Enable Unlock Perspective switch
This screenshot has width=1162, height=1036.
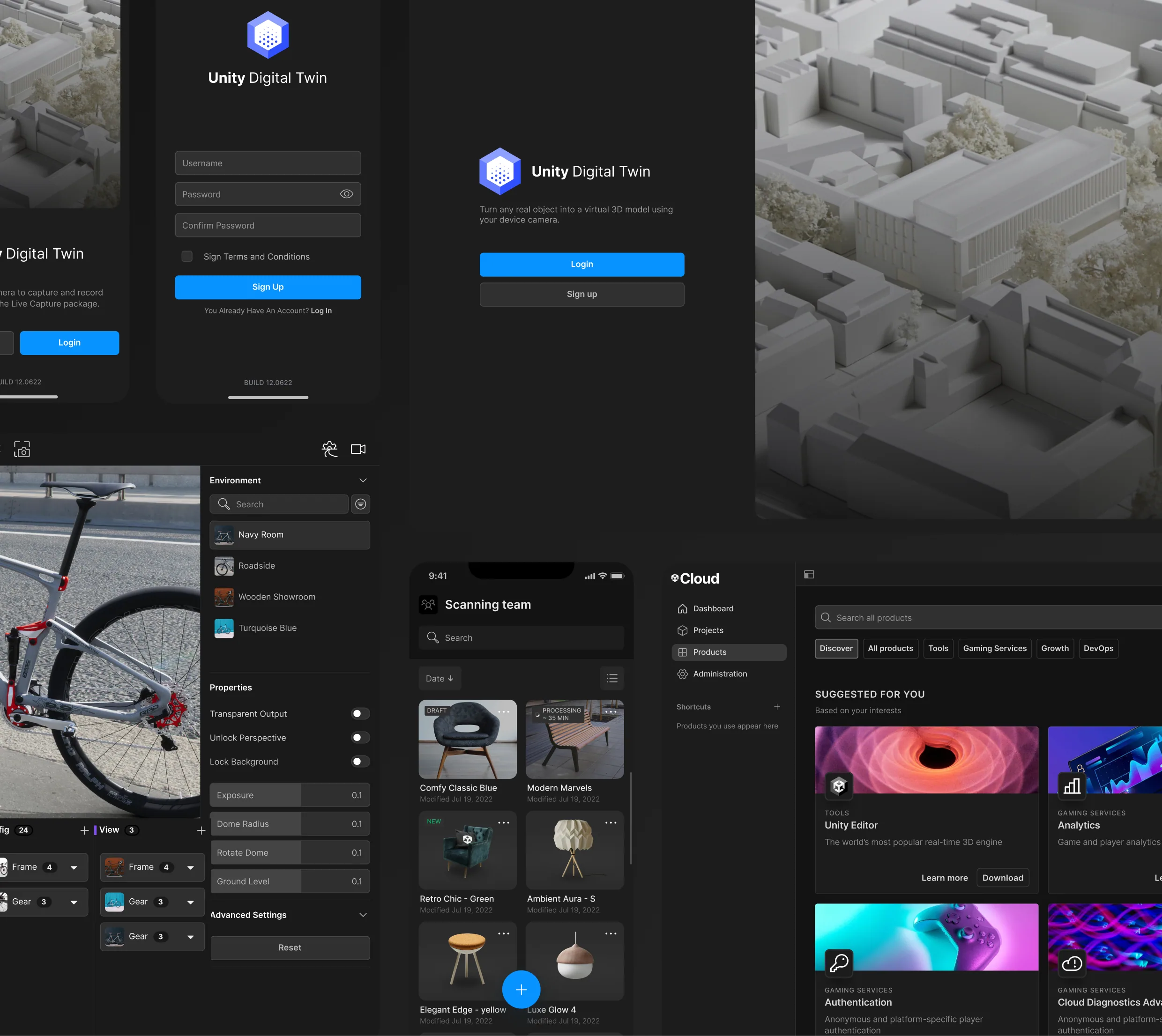pyautogui.click(x=360, y=737)
